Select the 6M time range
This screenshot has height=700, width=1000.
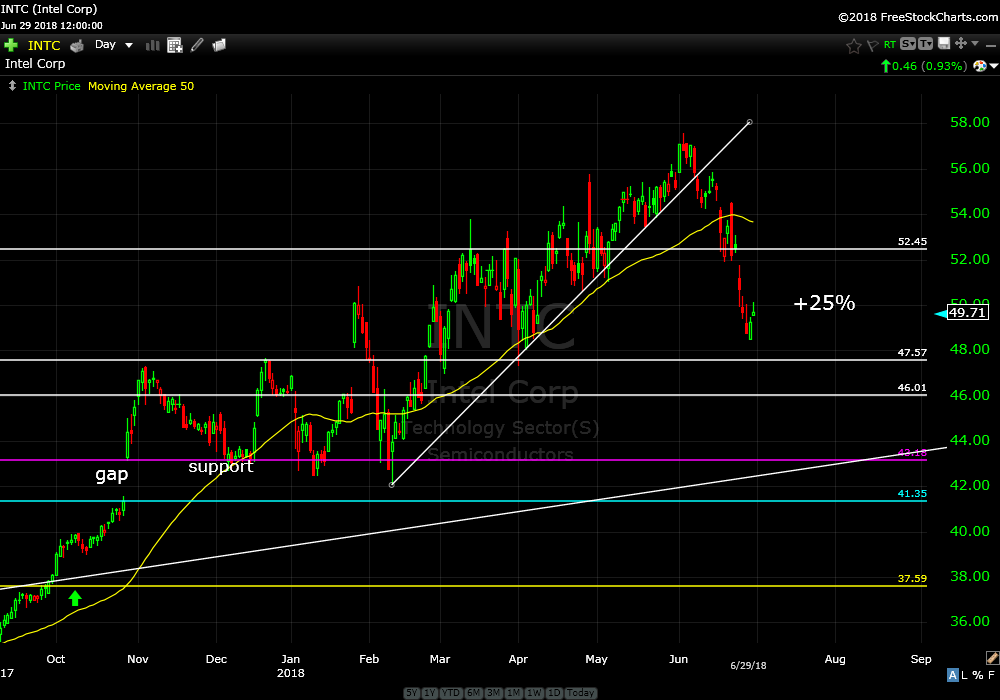pyautogui.click(x=472, y=693)
